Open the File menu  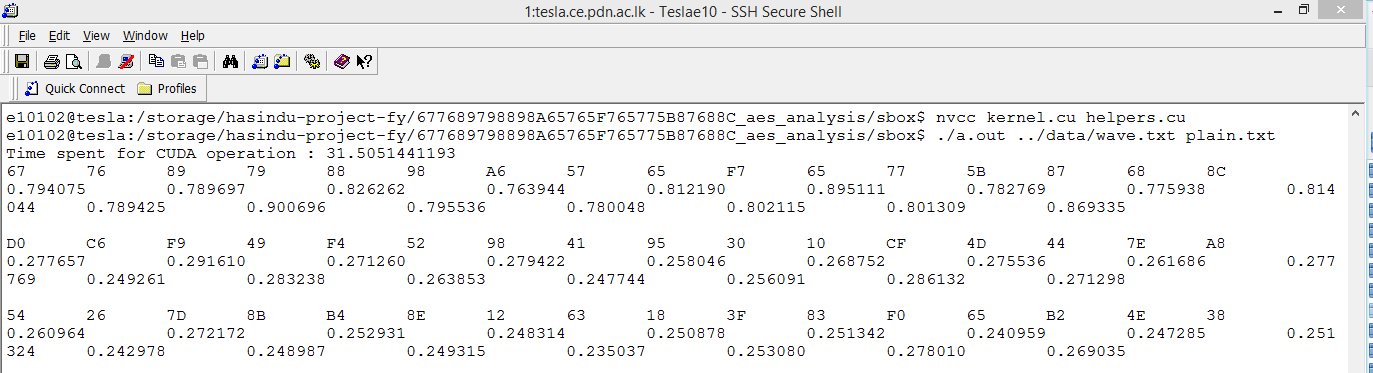coord(28,36)
